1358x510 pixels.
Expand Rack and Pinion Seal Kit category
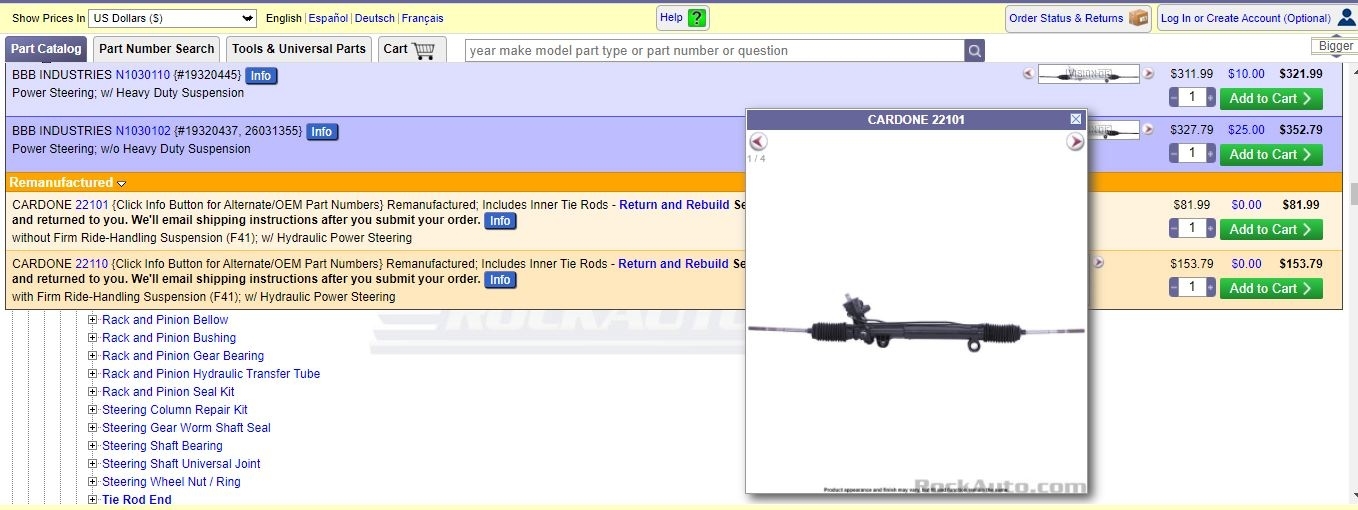pos(93,392)
